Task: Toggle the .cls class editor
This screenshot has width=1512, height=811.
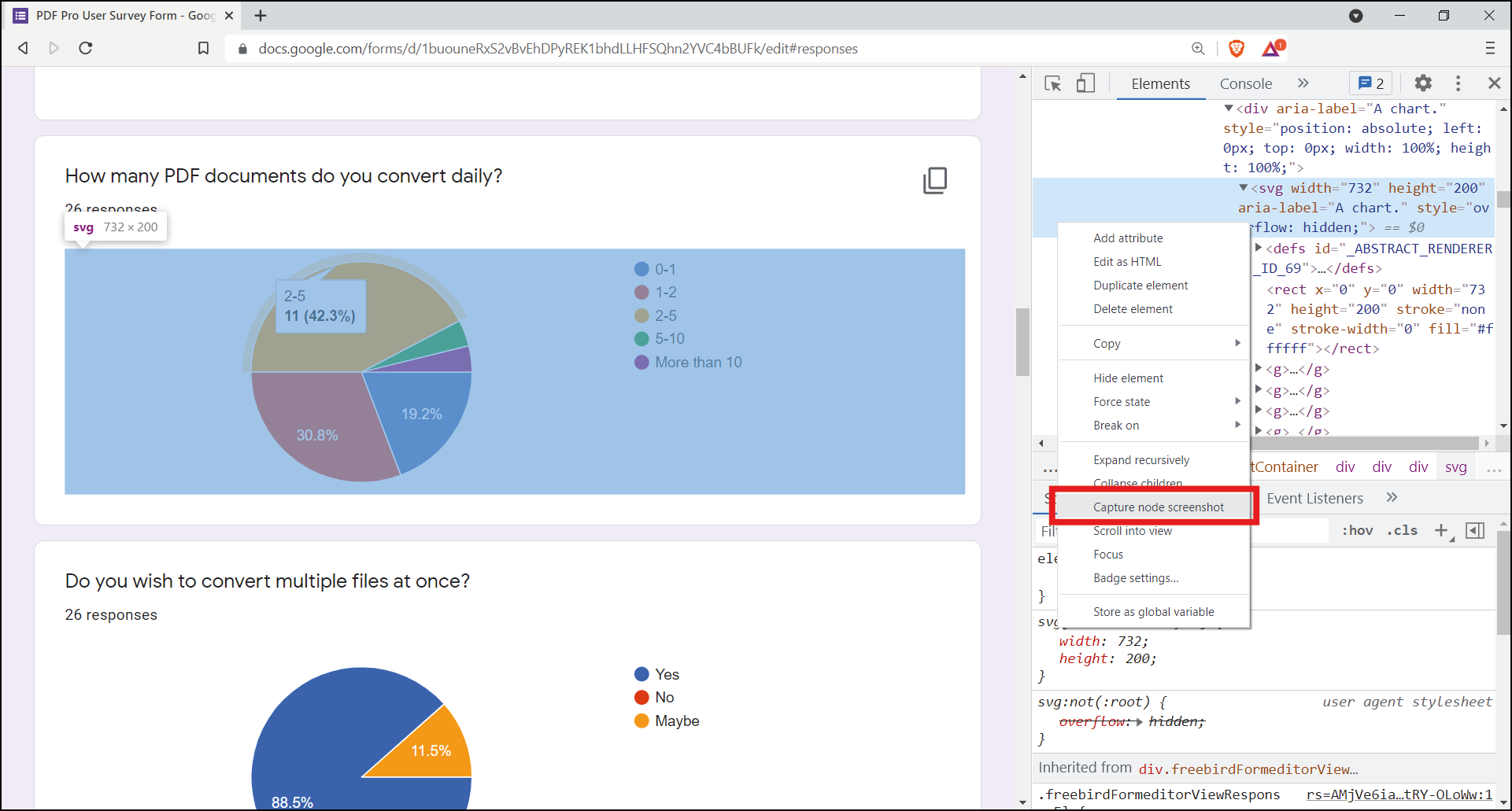Action: 1402,530
